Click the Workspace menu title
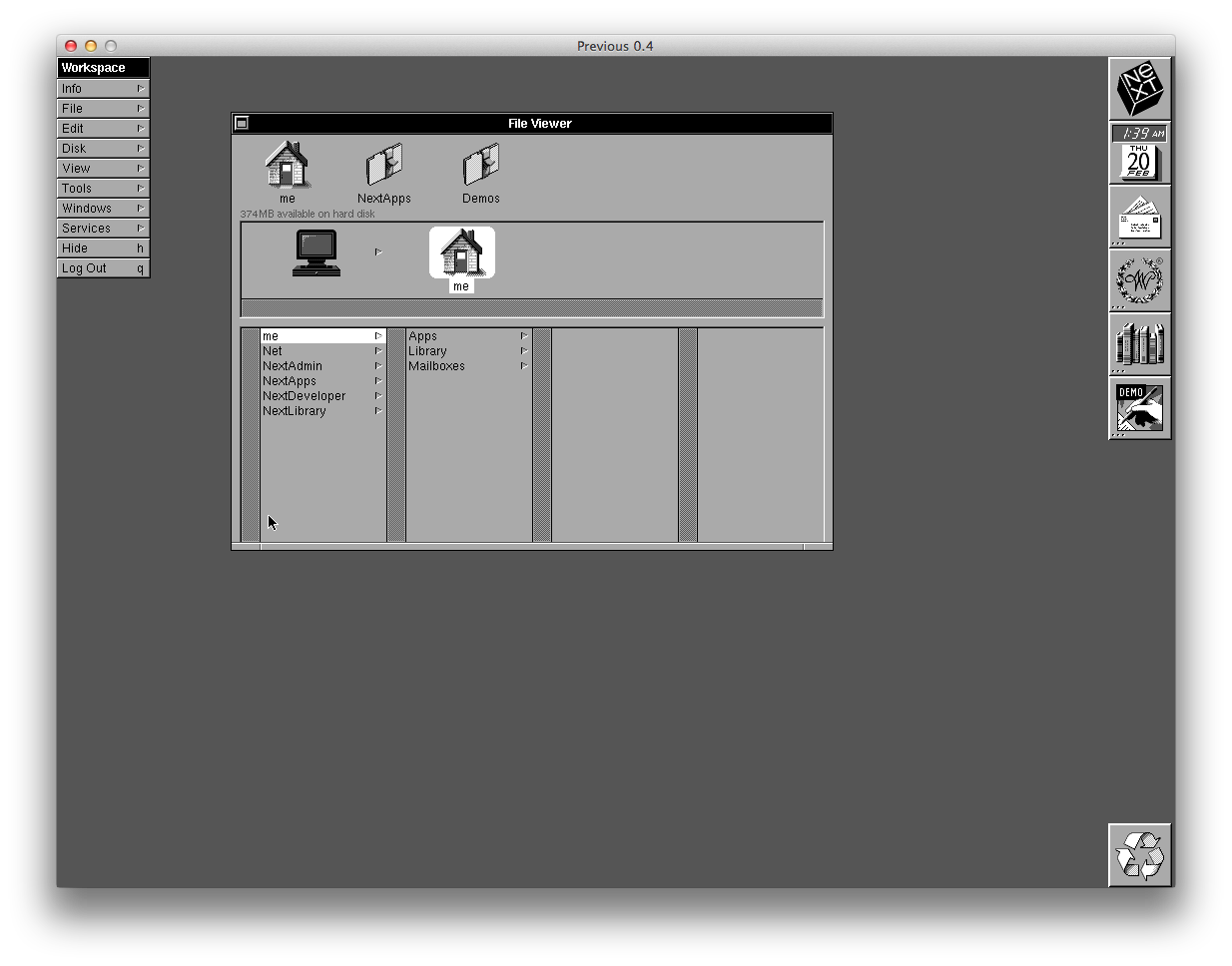Viewport: 1232px width, 966px height. (103, 68)
